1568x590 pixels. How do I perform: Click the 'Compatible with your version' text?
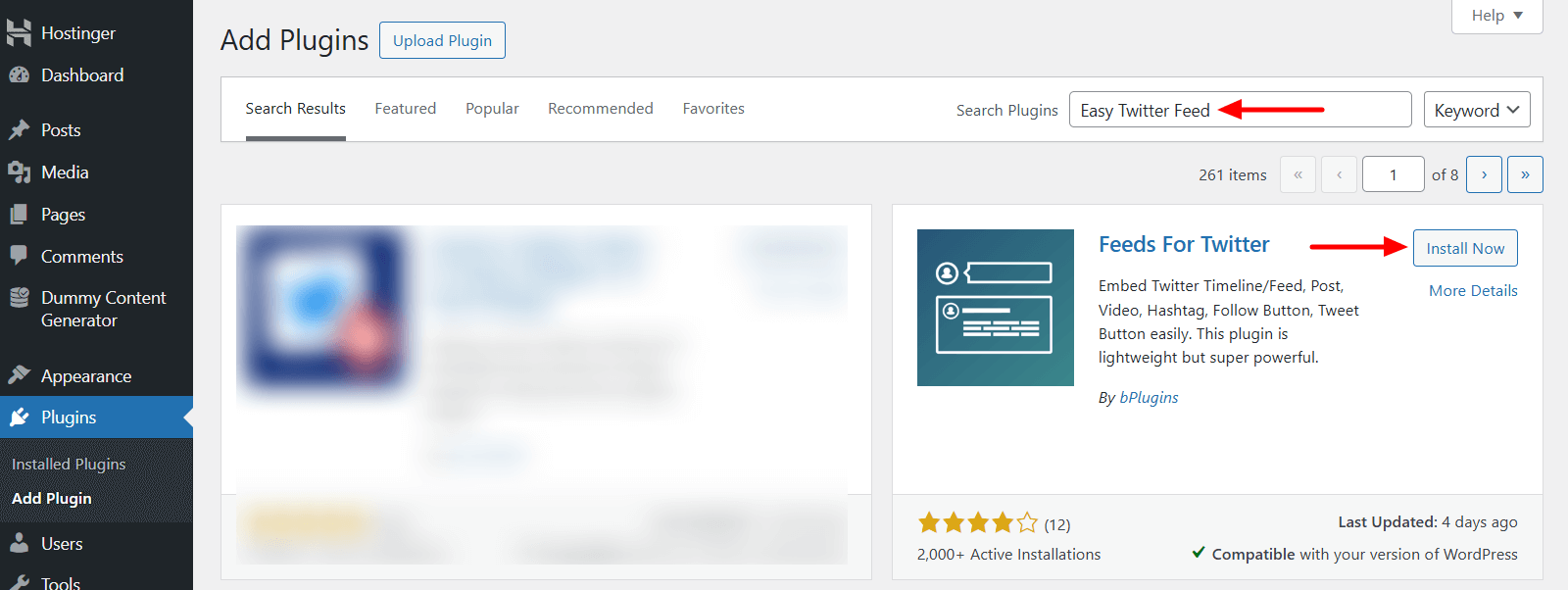1364,555
